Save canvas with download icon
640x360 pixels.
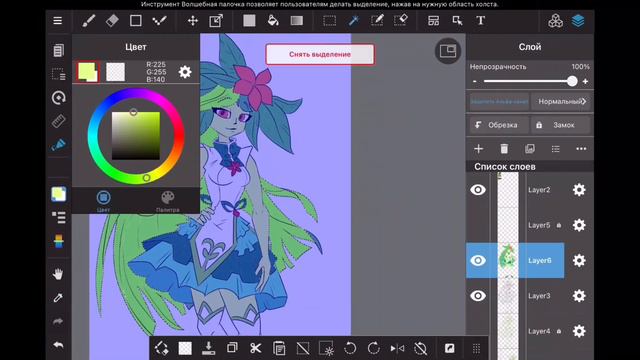click(209, 348)
